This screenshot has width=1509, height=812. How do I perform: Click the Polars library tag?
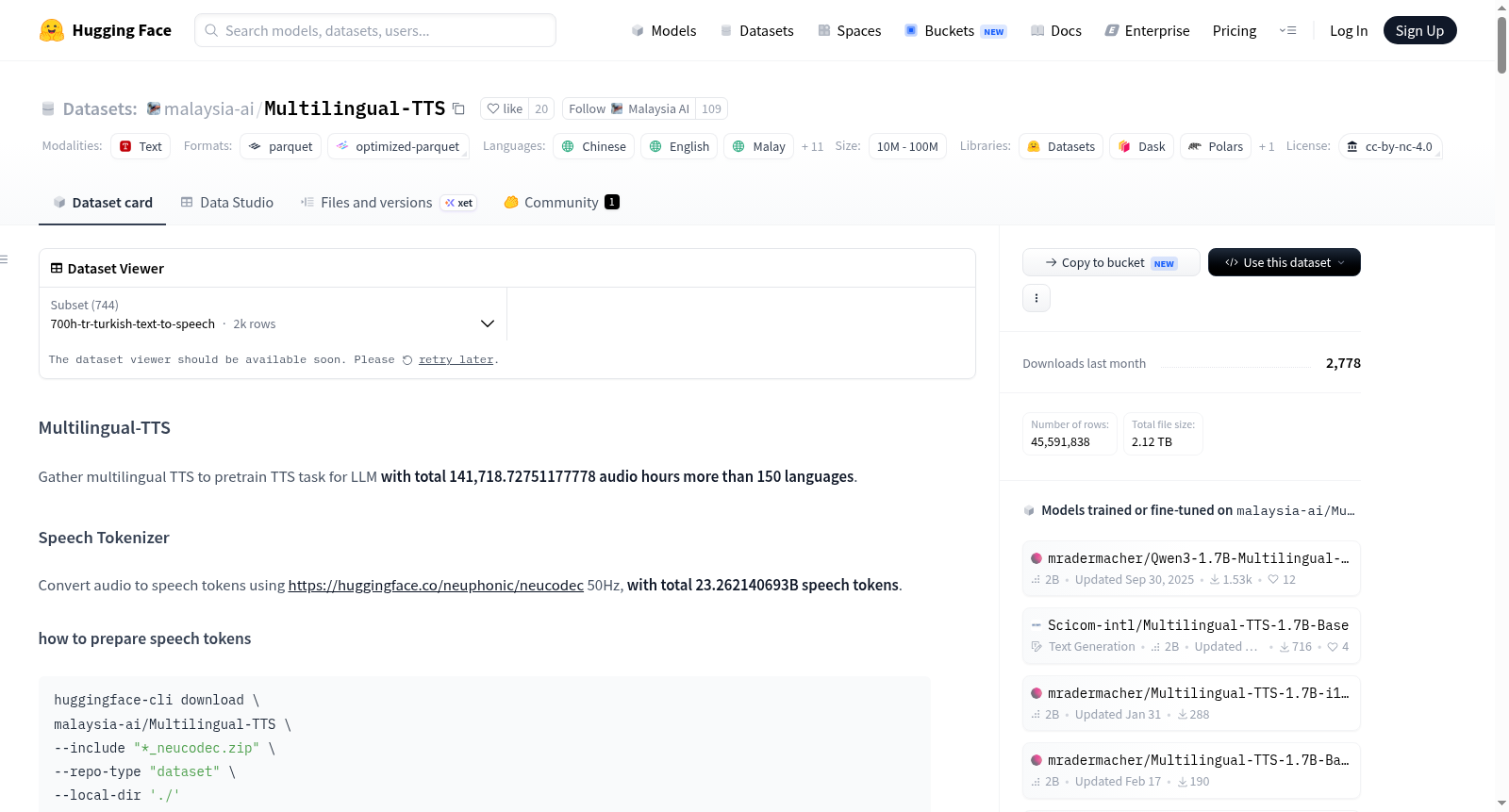click(x=1216, y=146)
